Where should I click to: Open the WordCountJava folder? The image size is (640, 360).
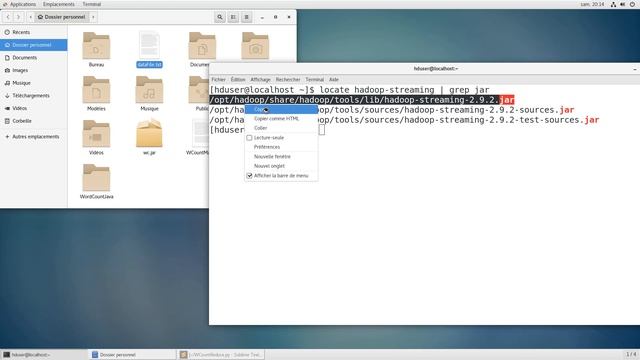pyautogui.click(x=96, y=178)
